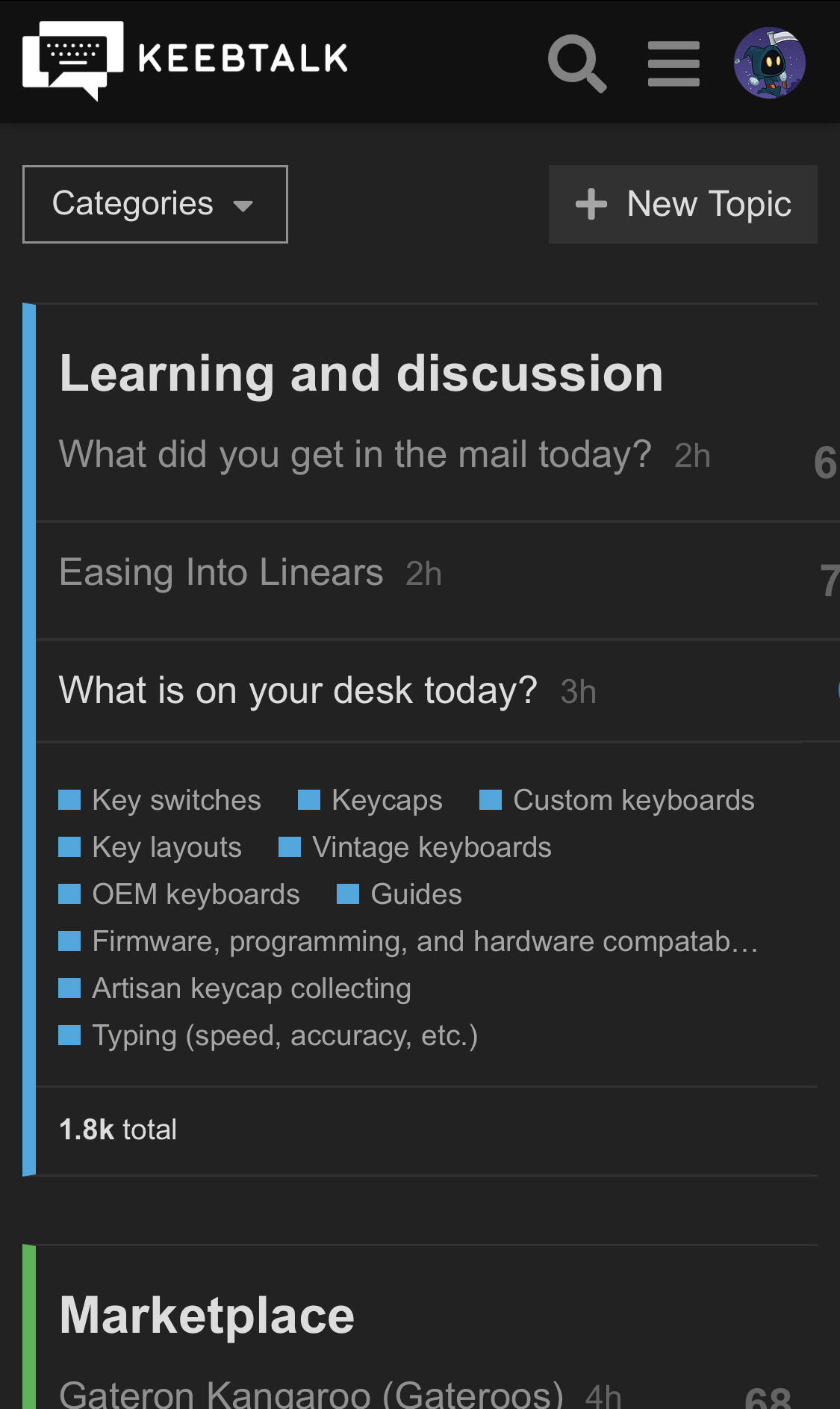Open the hamburger menu icon
Screen dimensions: 840x1409
673,64
